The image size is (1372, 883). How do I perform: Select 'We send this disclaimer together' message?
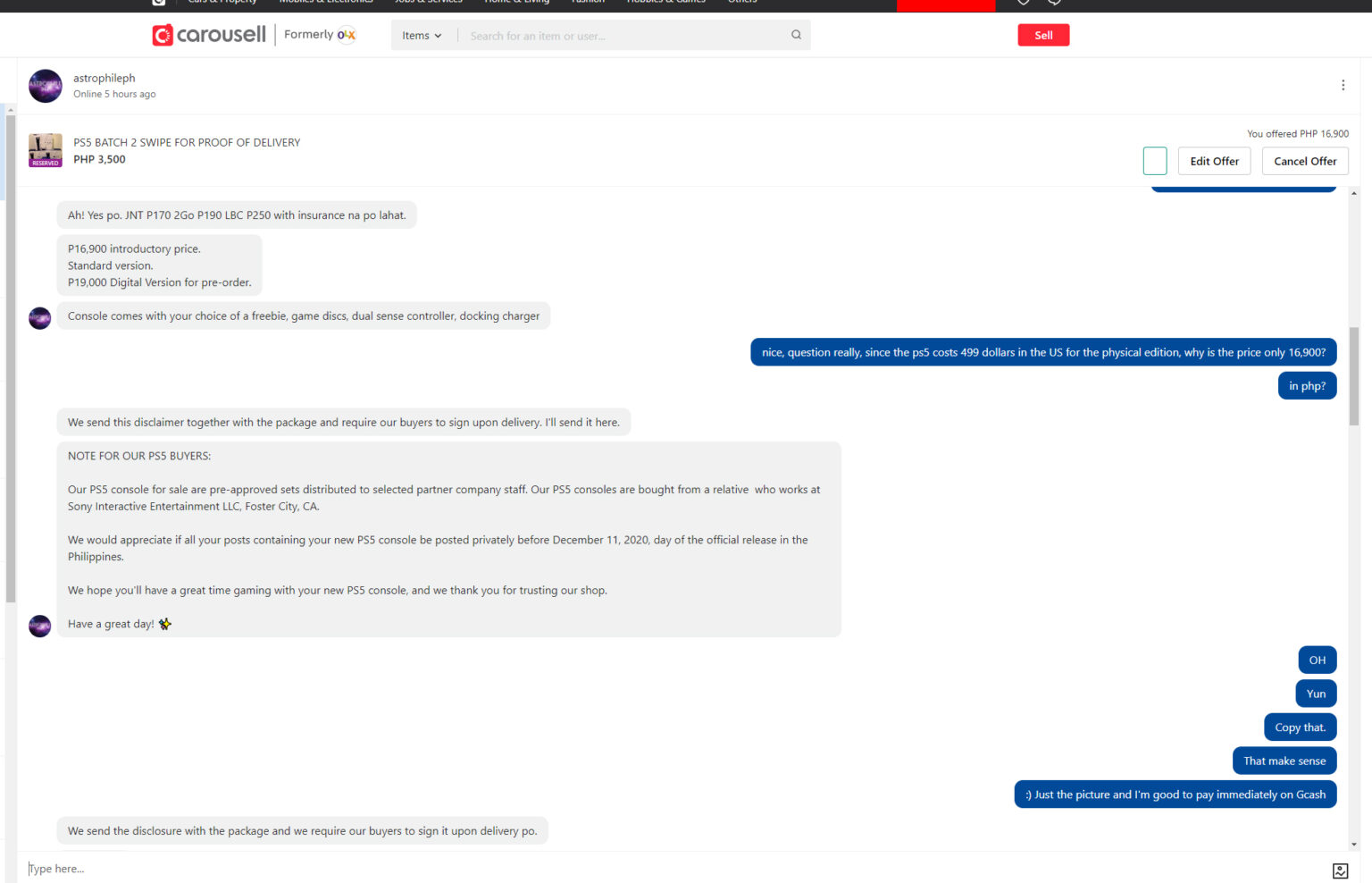coord(344,422)
